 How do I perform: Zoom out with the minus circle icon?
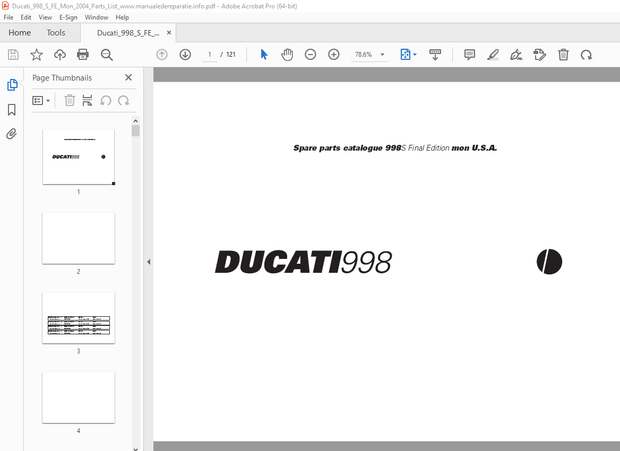click(x=310, y=55)
